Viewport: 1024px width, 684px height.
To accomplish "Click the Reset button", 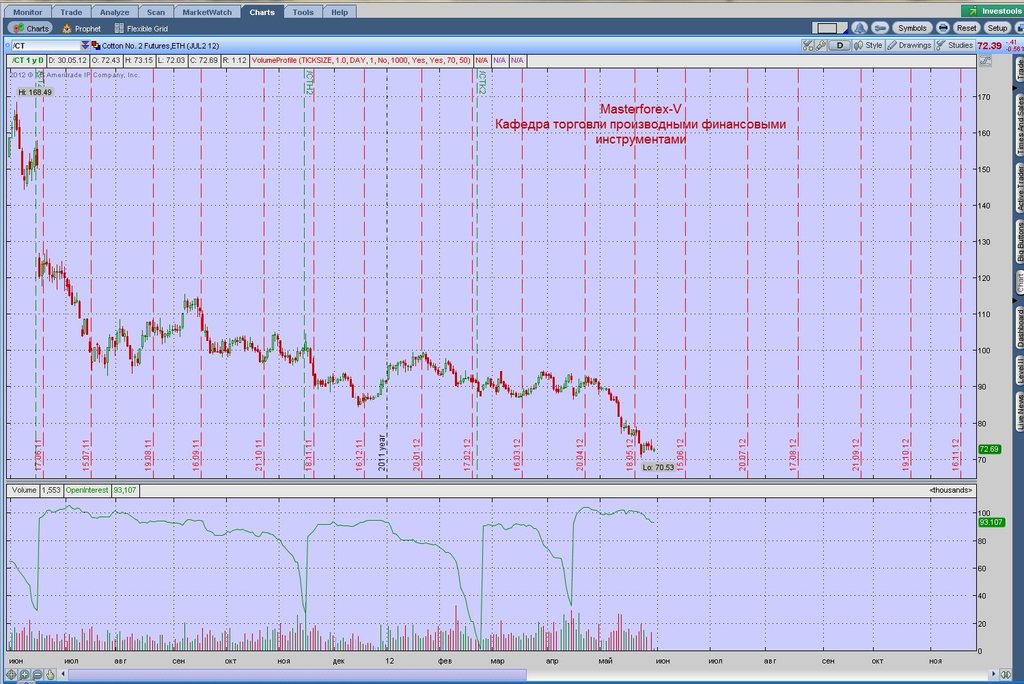I will click(x=967, y=28).
